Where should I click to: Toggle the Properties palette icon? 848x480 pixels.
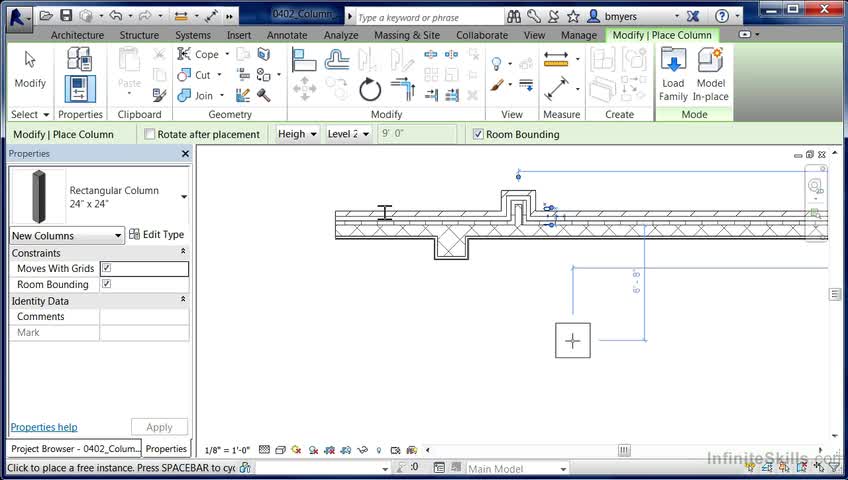pyautogui.click(x=80, y=89)
